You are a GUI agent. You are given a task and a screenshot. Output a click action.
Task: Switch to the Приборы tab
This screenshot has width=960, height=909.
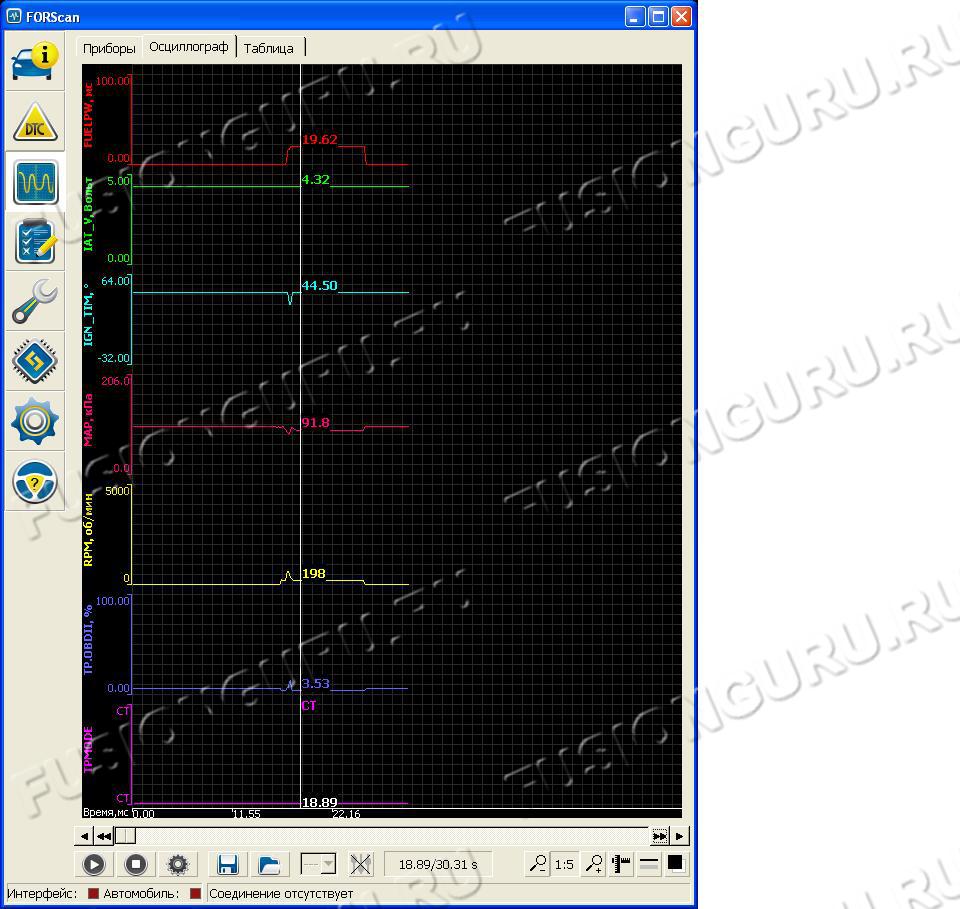(x=109, y=48)
